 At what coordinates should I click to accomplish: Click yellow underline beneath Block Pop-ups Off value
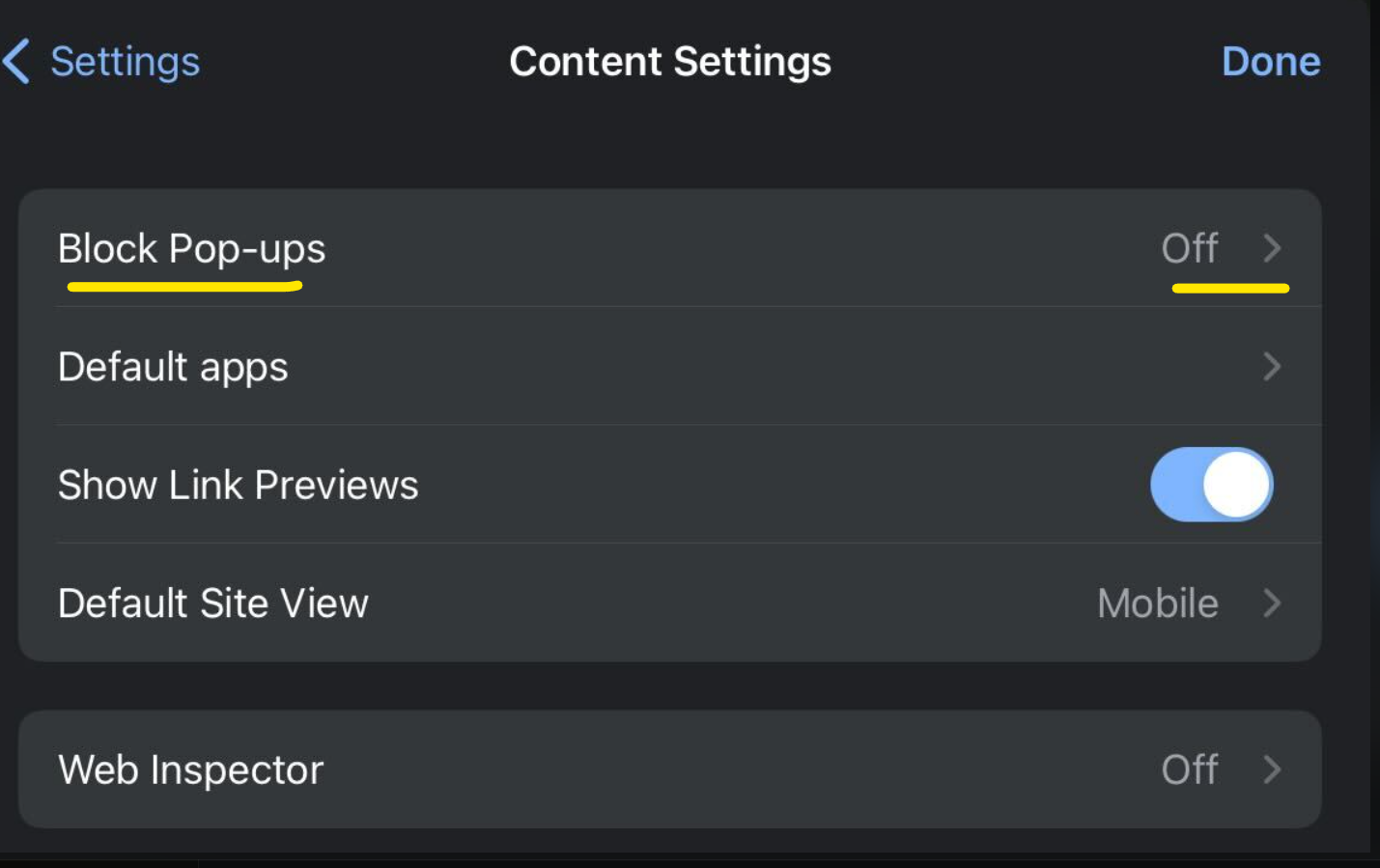[x=1230, y=287]
